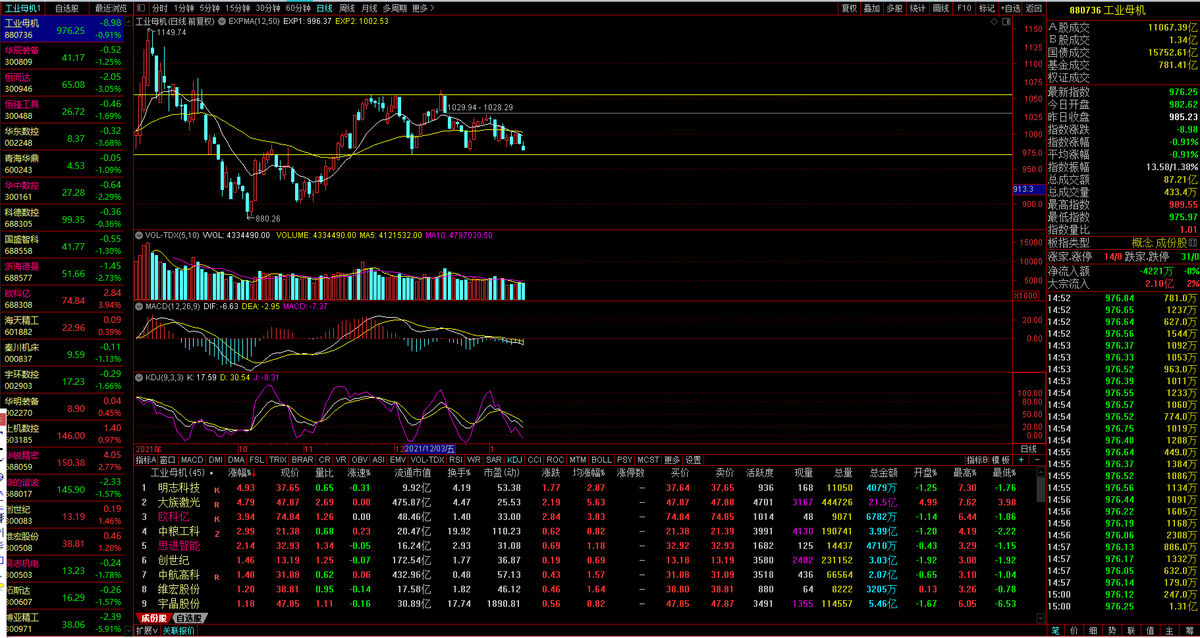Select the 笔 tab in right panel

point(1056,631)
